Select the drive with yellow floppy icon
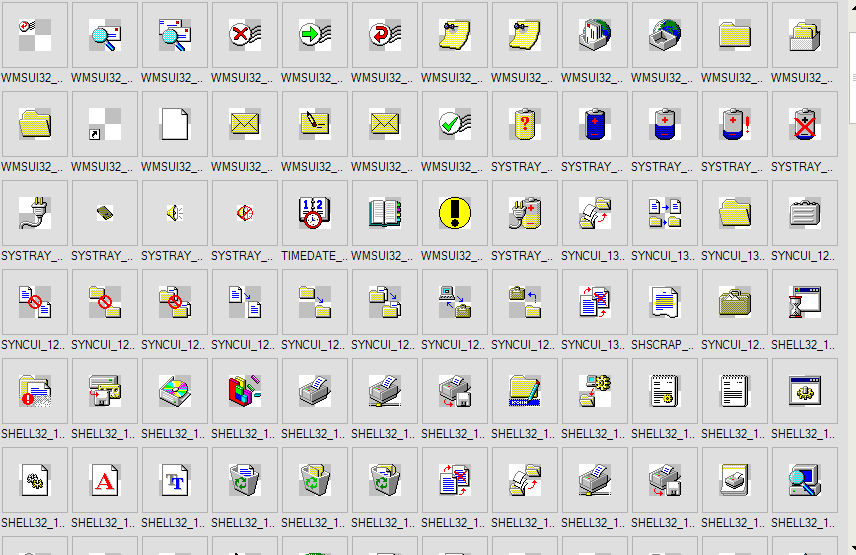Viewport: 856px width, 555px height. tap(105, 391)
